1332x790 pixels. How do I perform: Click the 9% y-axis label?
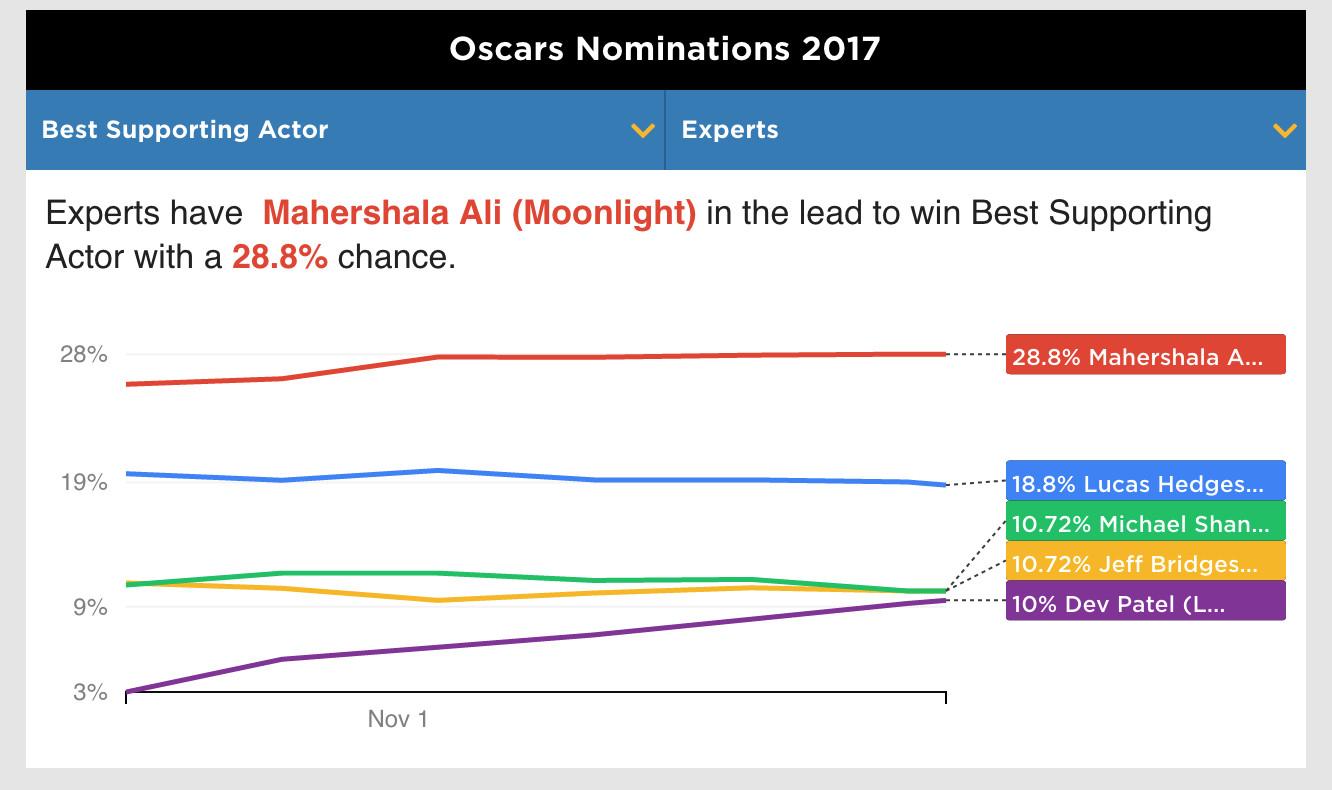click(89, 607)
